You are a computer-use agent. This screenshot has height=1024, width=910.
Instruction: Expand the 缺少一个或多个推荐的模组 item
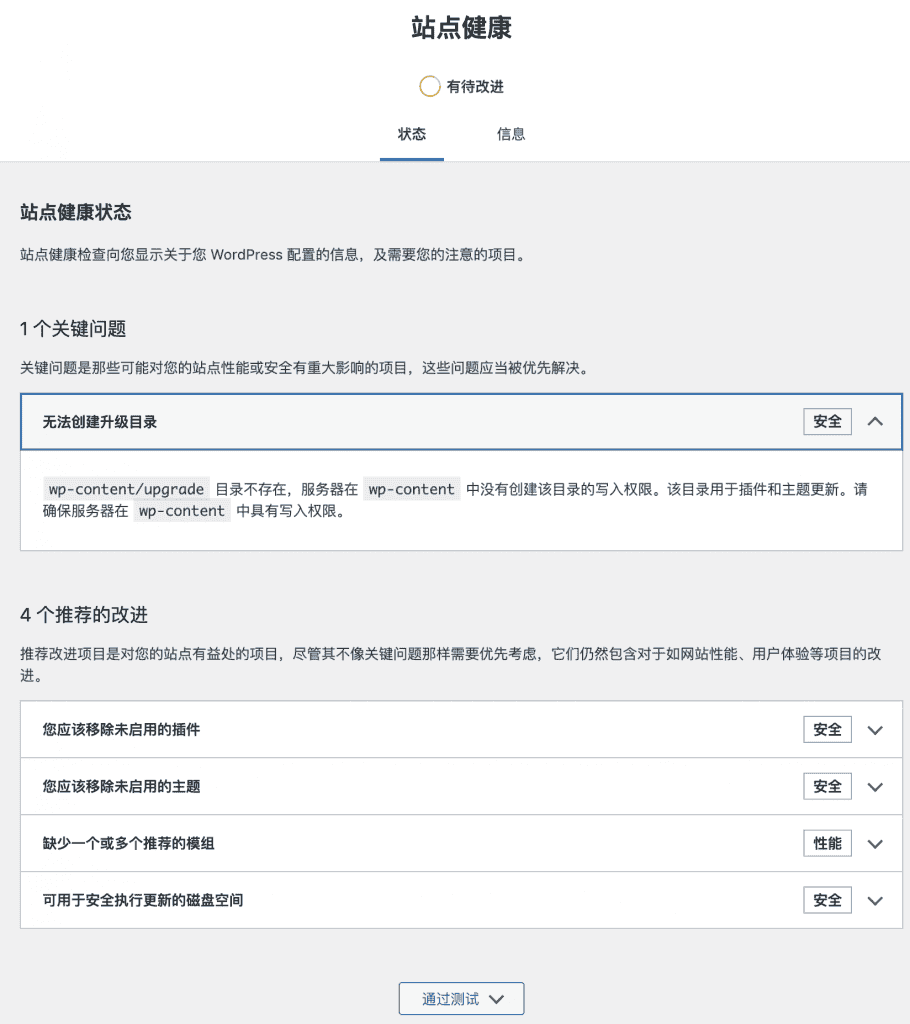pyautogui.click(x=875, y=843)
